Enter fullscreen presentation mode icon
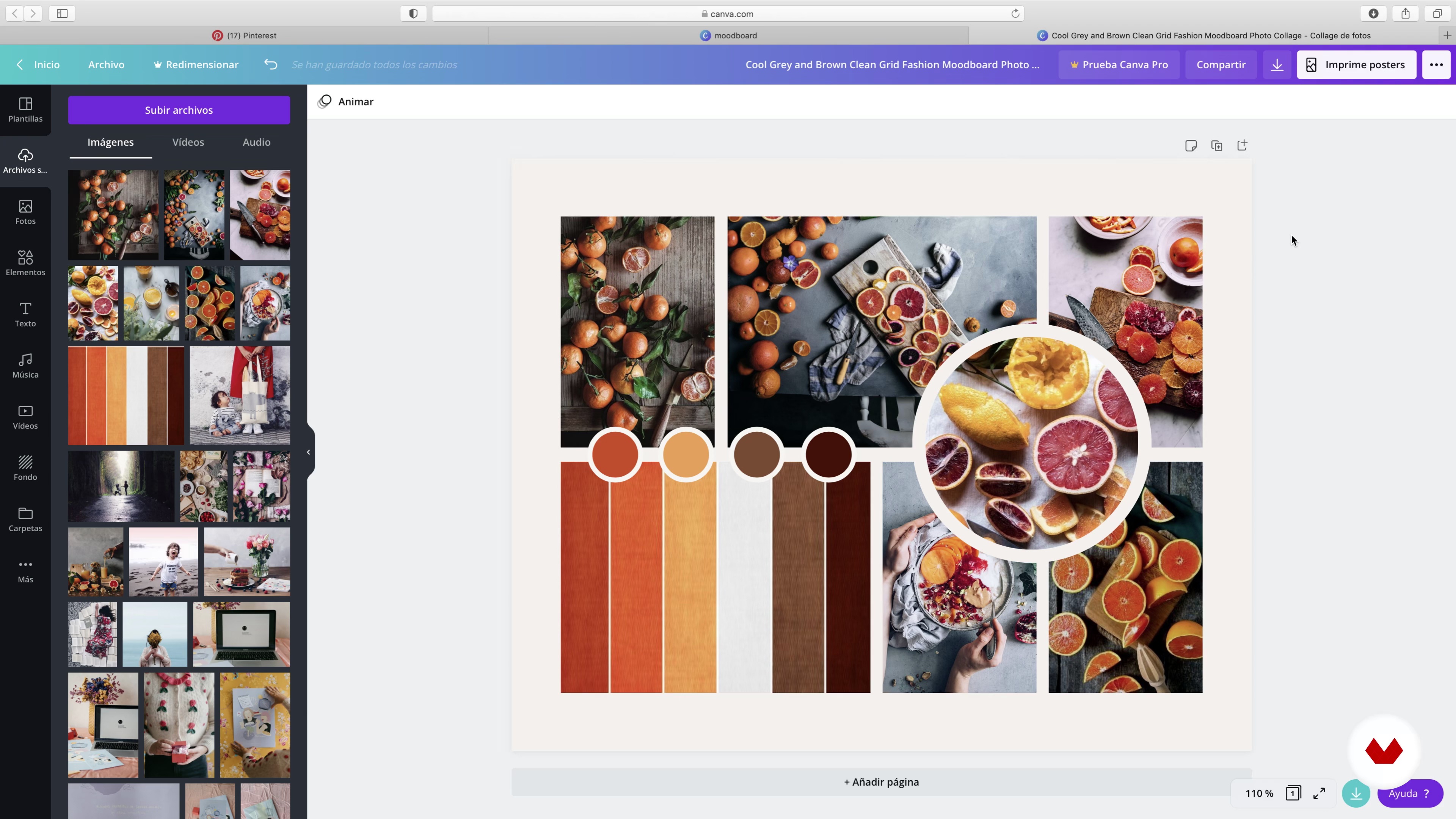Screen dimensions: 1456x819 pyautogui.click(x=1319, y=793)
